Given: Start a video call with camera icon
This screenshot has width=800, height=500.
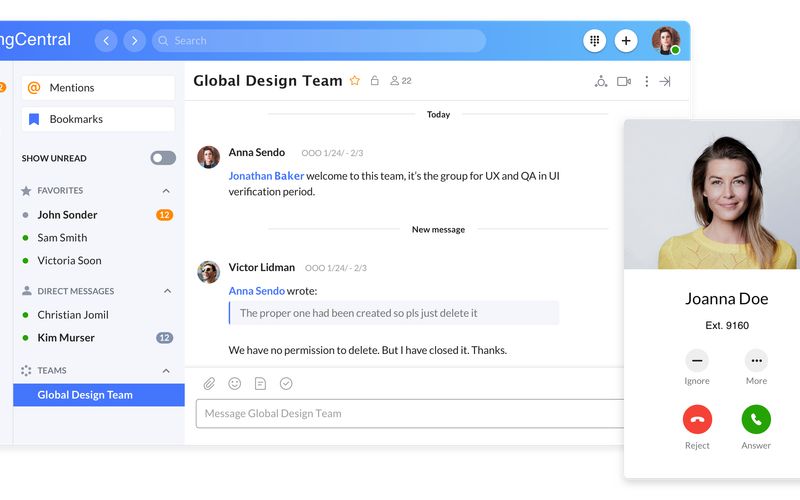Looking at the screenshot, I should (x=624, y=81).
